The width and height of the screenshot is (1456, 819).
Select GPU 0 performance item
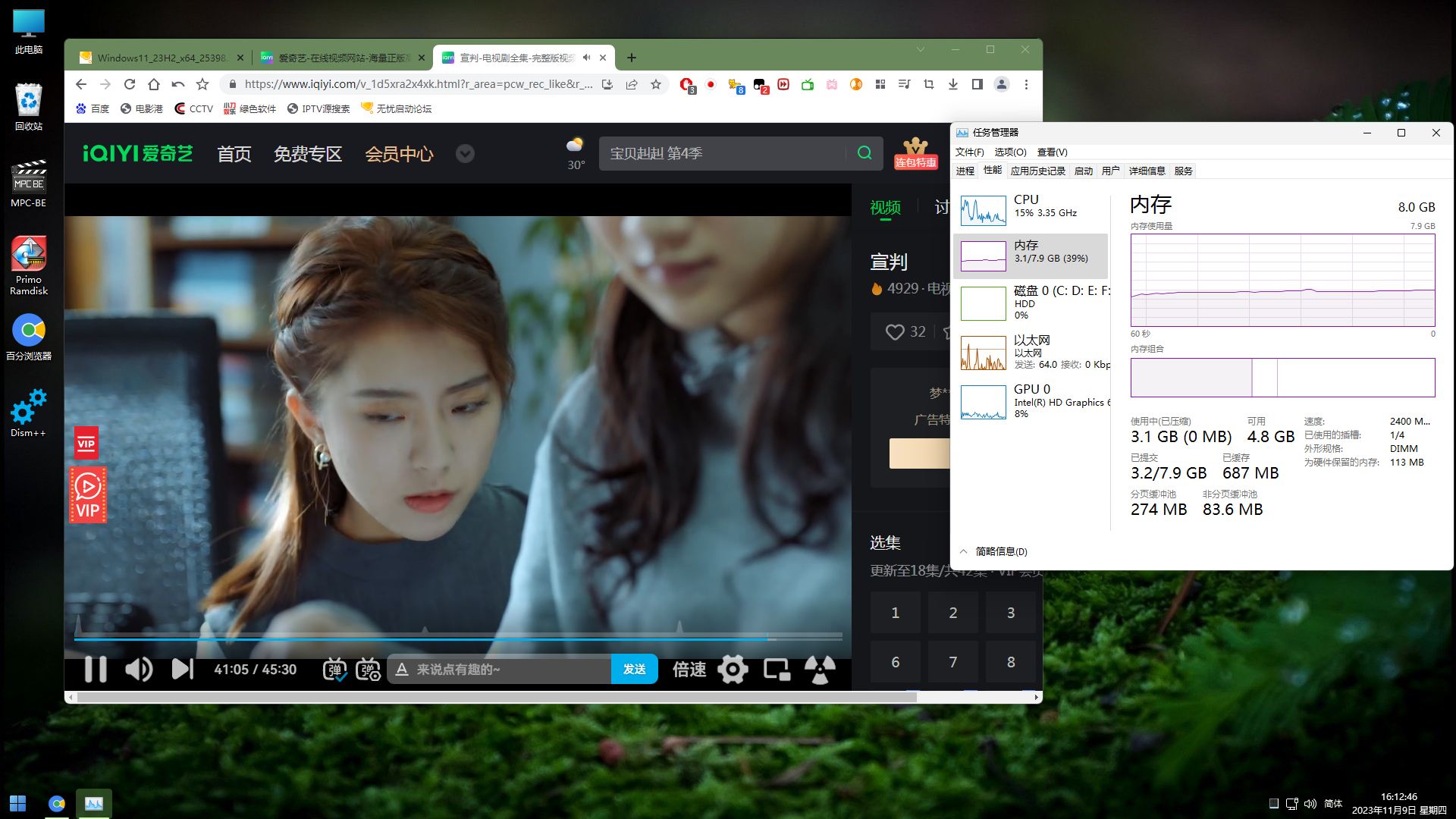(1030, 401)
